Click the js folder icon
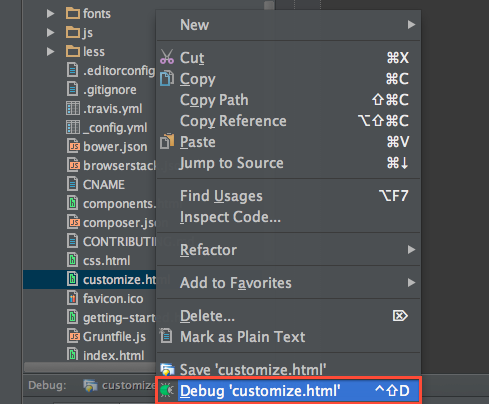Image resolution: width=489 pixels, height=404 pixels. pos(73,33)
